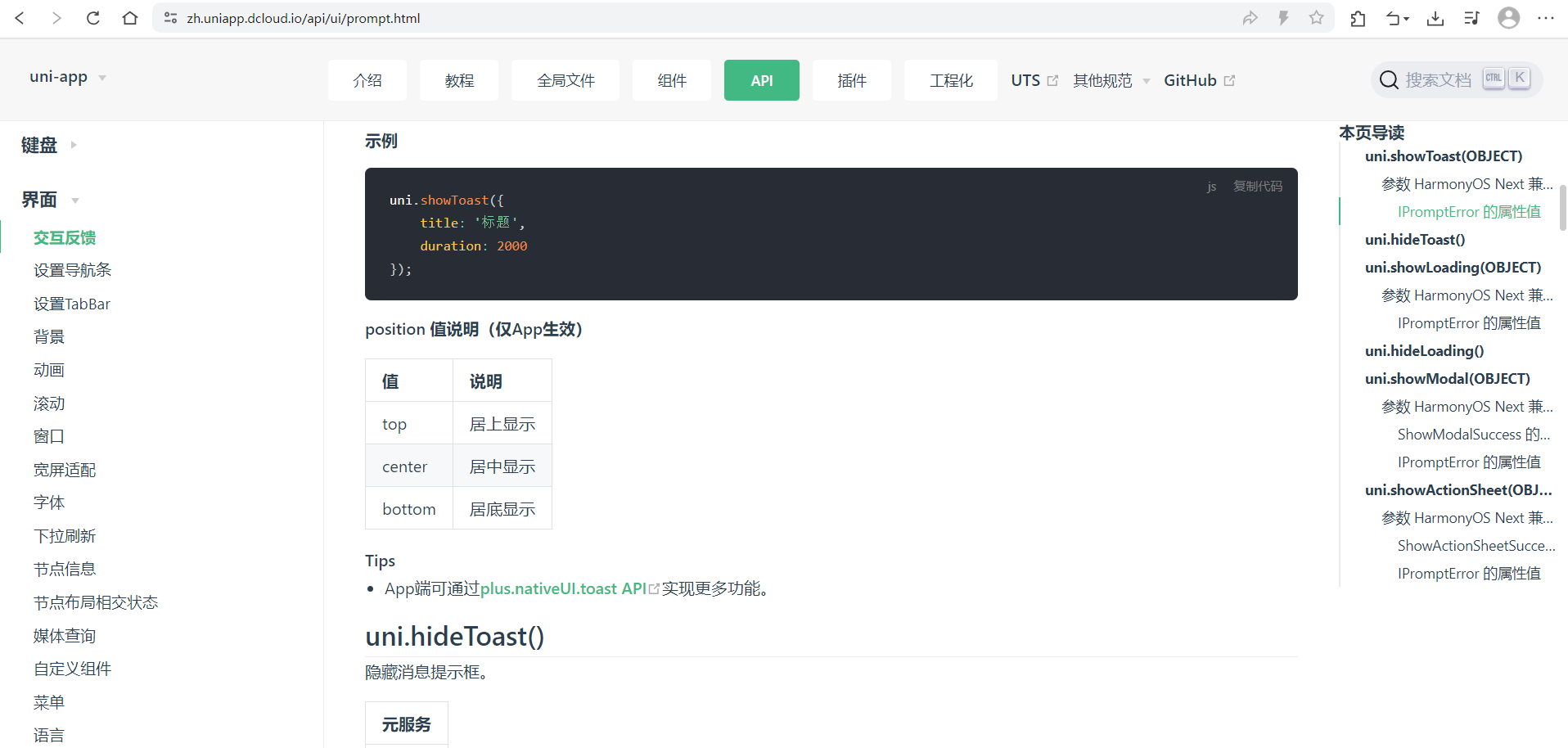
Task: Open the undo arrow dropdown in toolbar
Action: point(1397,18)
